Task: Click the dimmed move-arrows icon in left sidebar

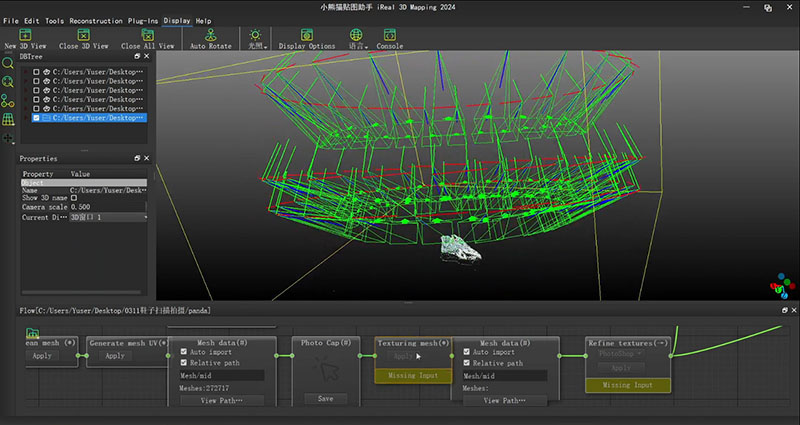Action: [x=8, y=138]
